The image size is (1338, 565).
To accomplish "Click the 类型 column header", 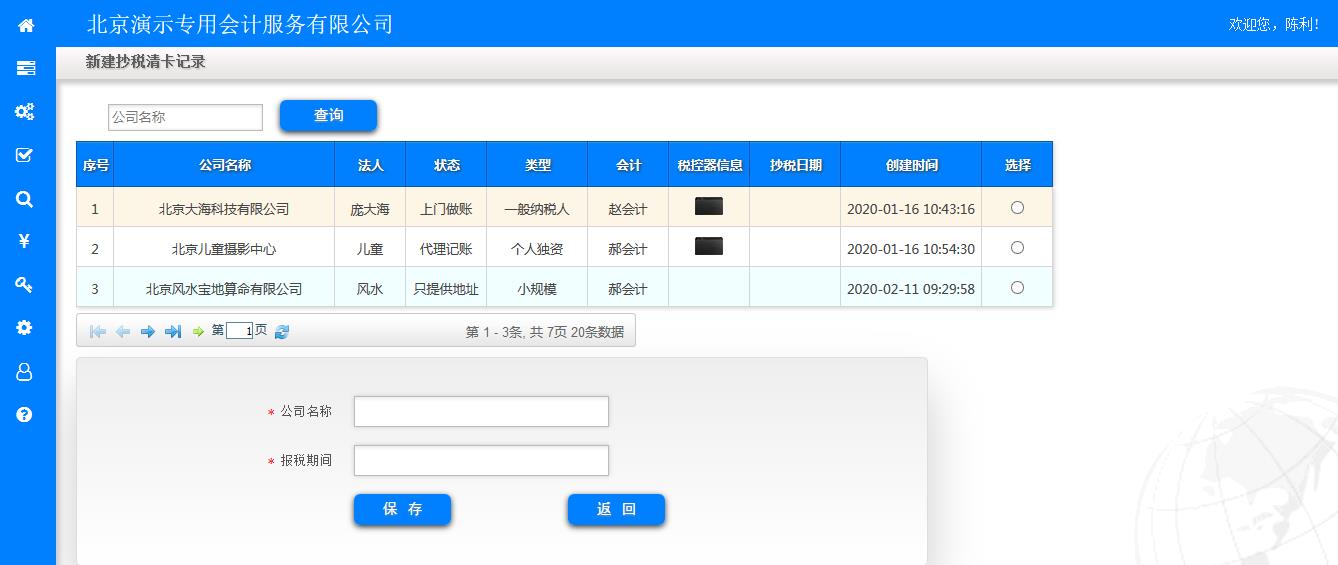I will pos(537,165).
